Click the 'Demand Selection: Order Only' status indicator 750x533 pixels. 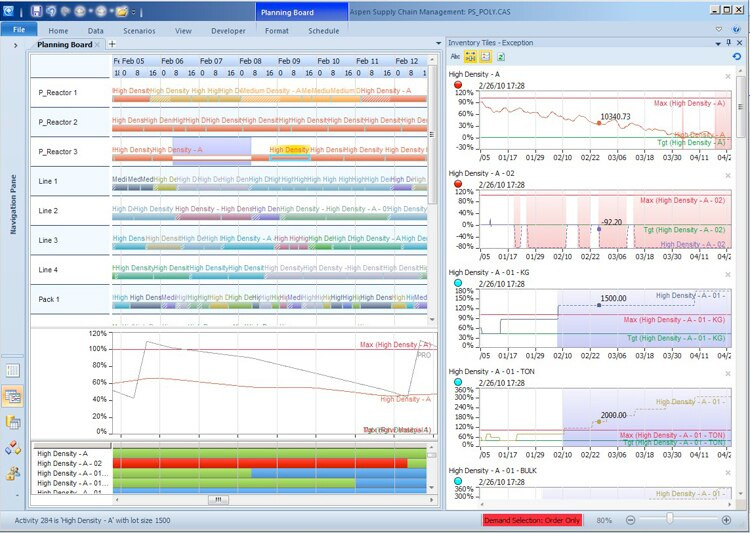point(531,520)
